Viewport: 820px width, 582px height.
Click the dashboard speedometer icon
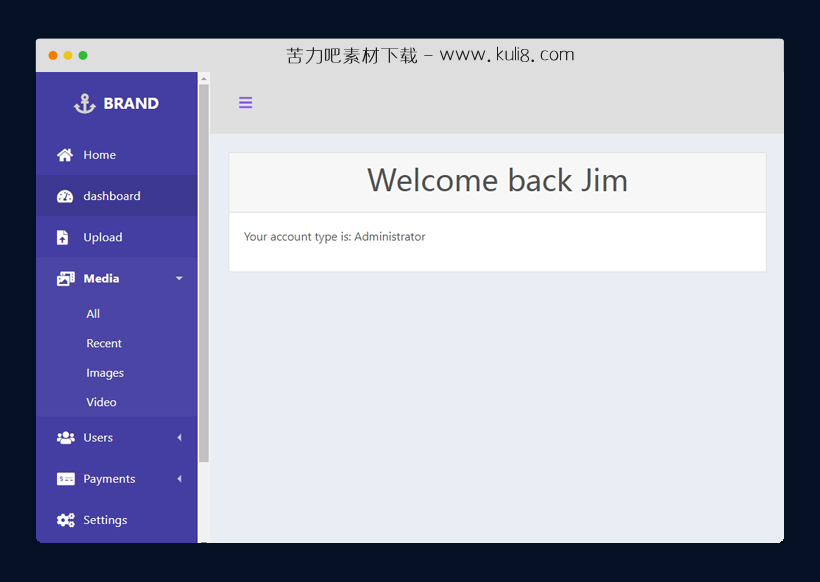(65, 196)
